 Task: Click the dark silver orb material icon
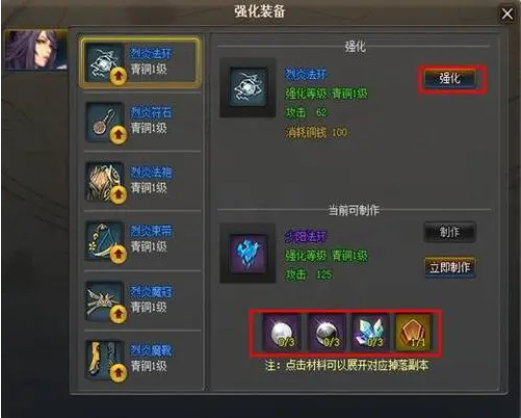326,333
